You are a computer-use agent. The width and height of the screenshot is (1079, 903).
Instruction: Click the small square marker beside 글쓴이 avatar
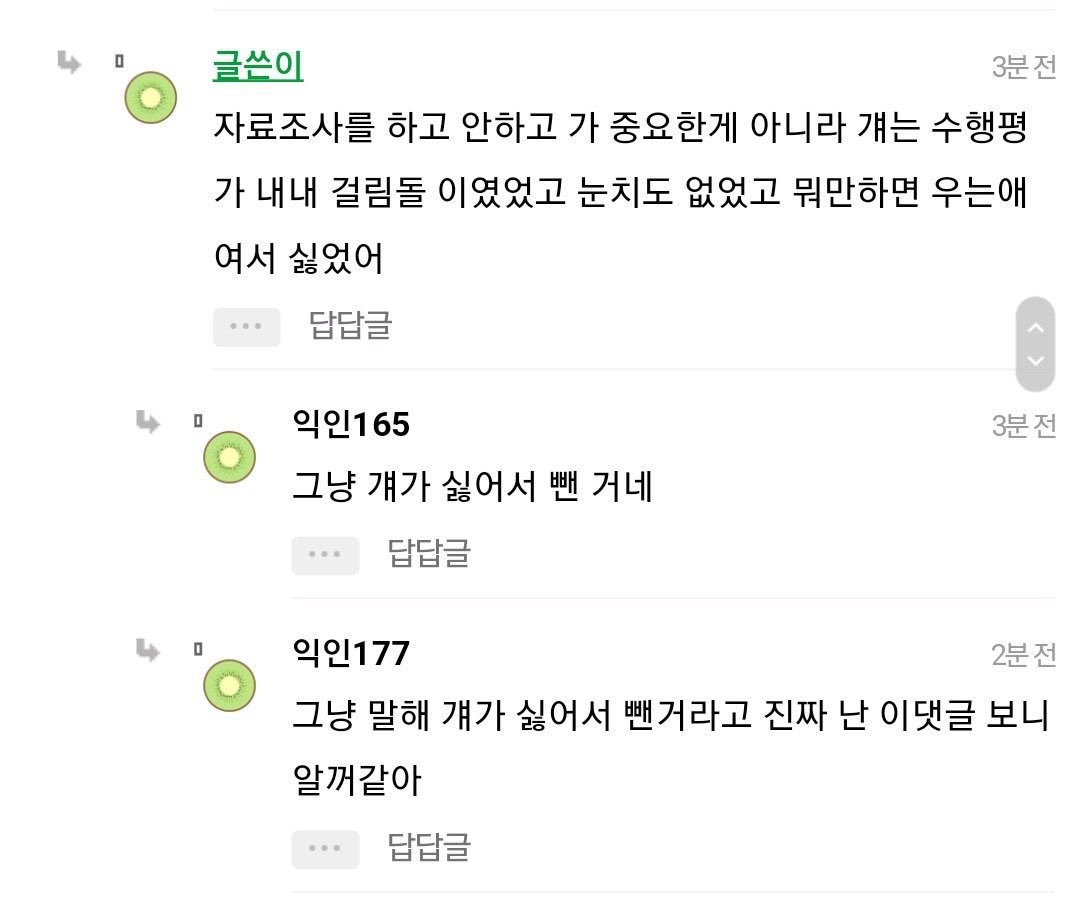point(119,61)
